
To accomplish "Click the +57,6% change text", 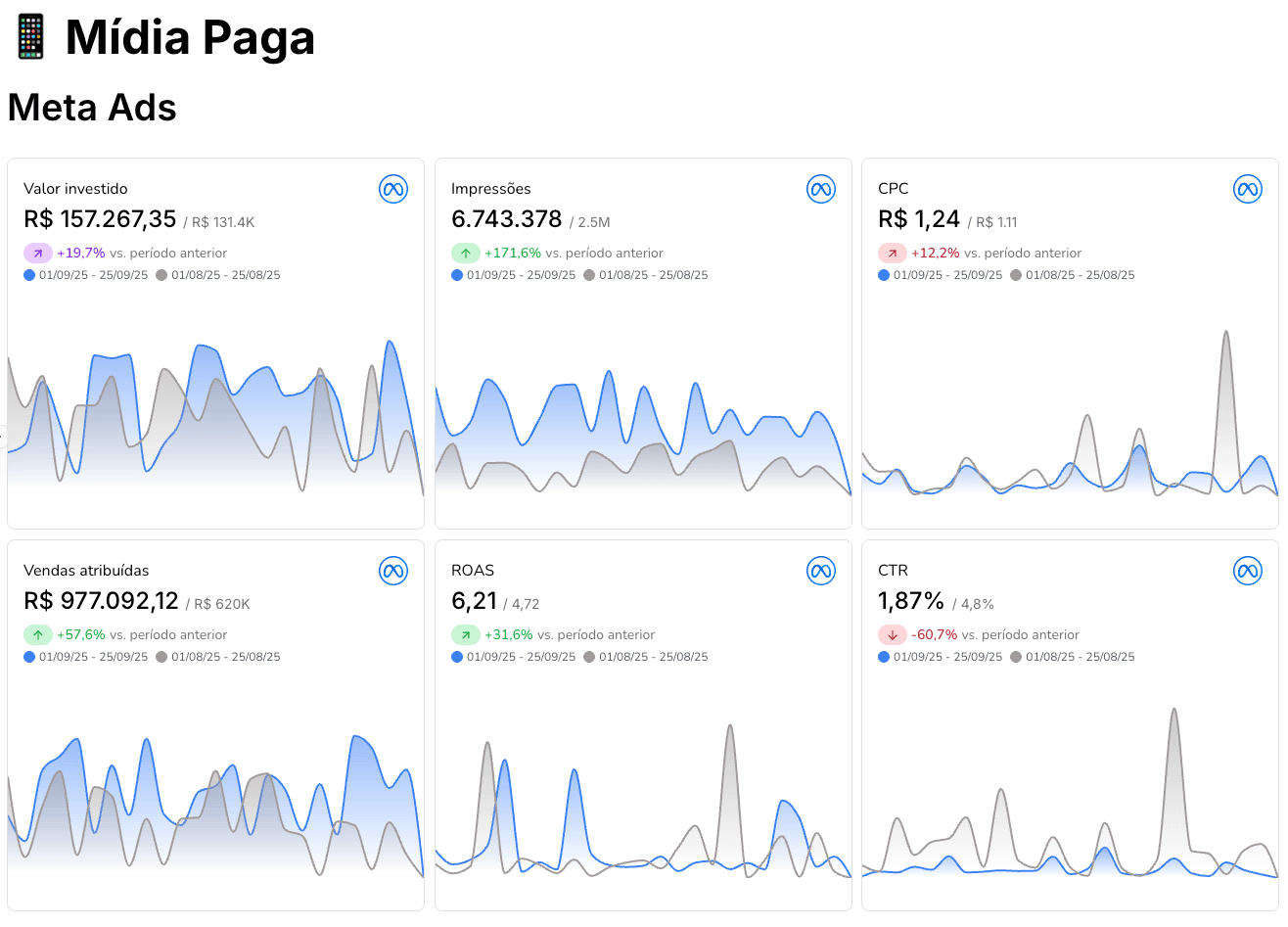I will (81, 634).
